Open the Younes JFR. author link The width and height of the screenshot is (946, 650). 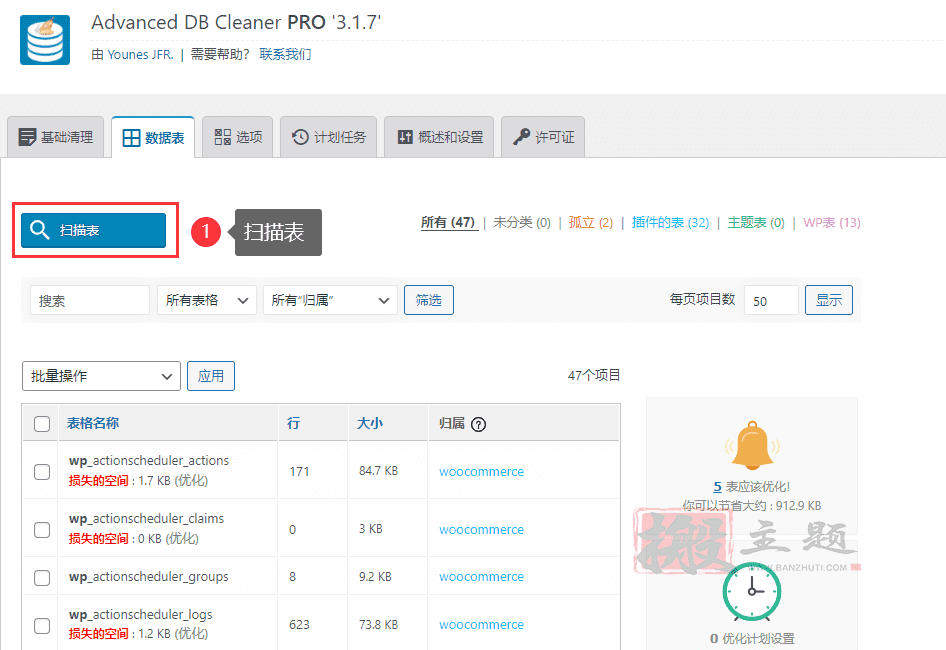[141, 54]
